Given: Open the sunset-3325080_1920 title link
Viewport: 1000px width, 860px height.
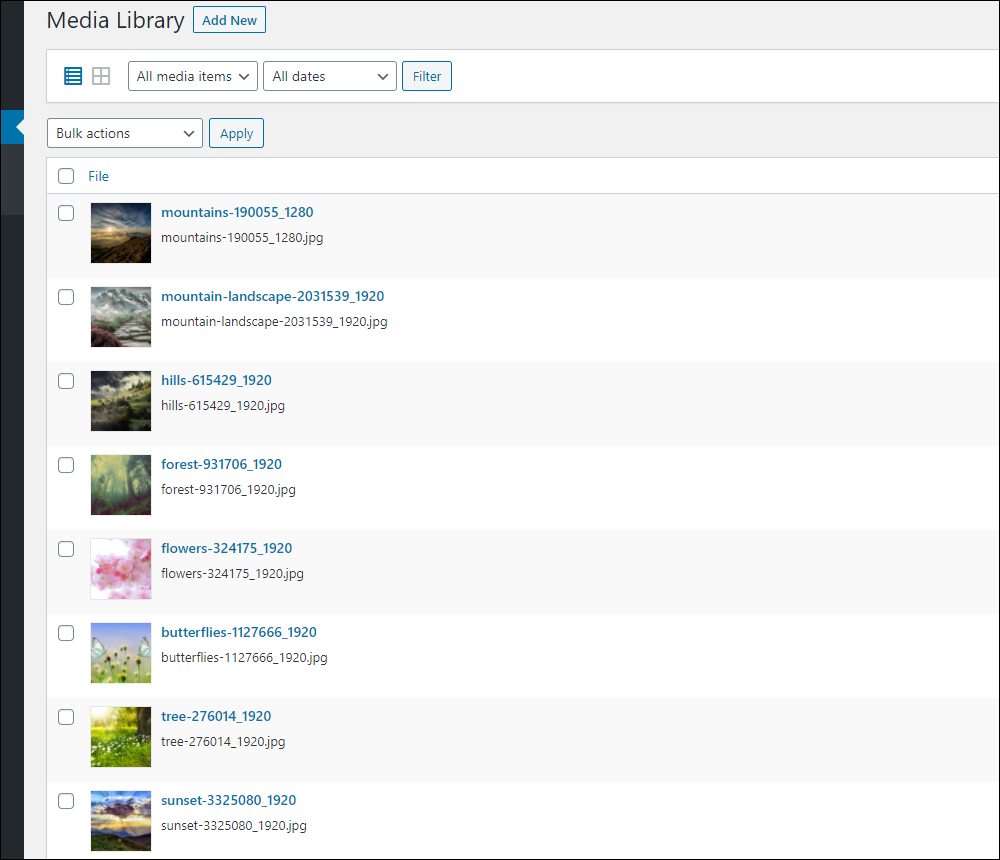Looking at the screenshot, I should [x=228, y=800].
